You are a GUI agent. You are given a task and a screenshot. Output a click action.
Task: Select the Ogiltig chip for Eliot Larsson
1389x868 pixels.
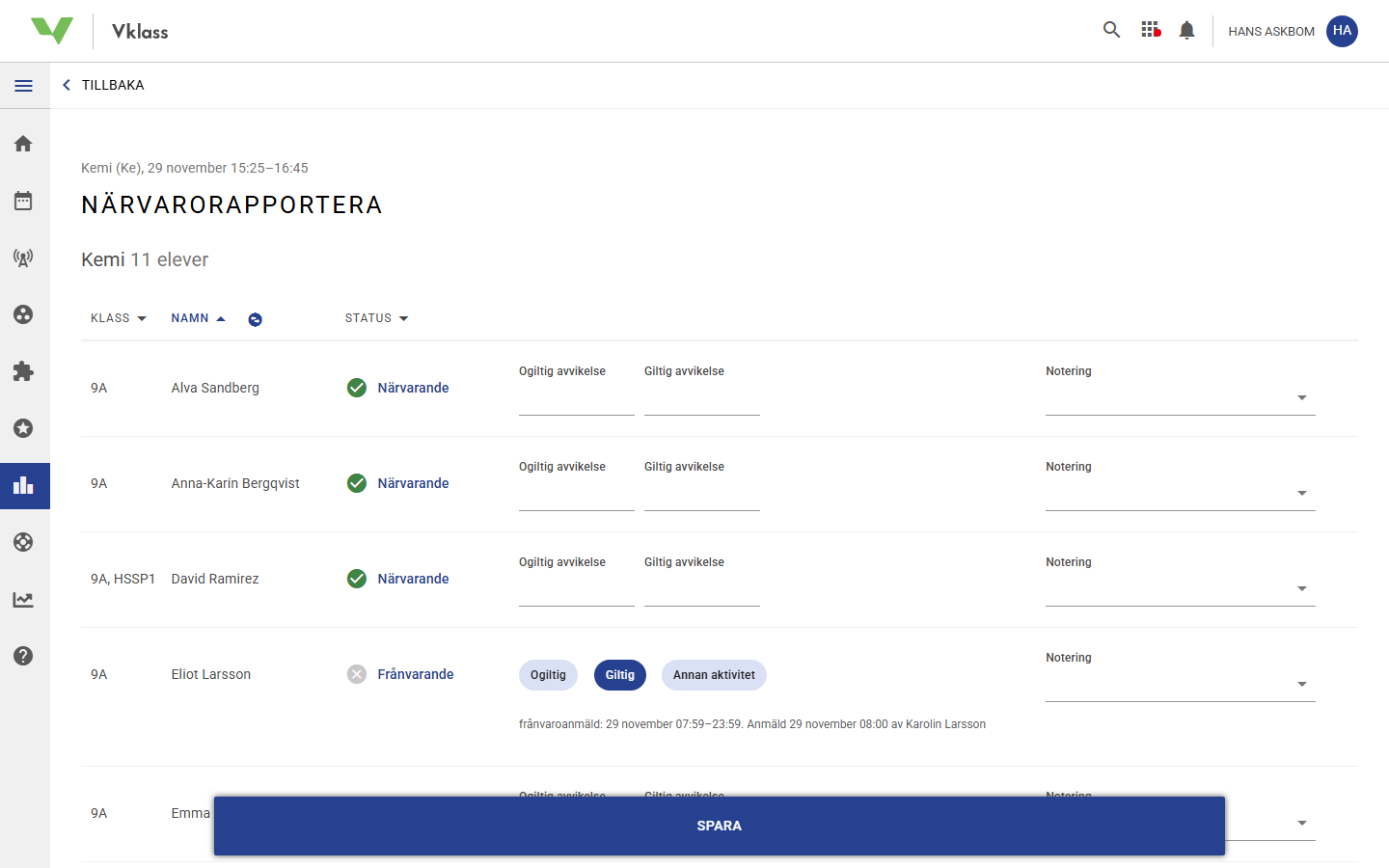pos(548,675)
